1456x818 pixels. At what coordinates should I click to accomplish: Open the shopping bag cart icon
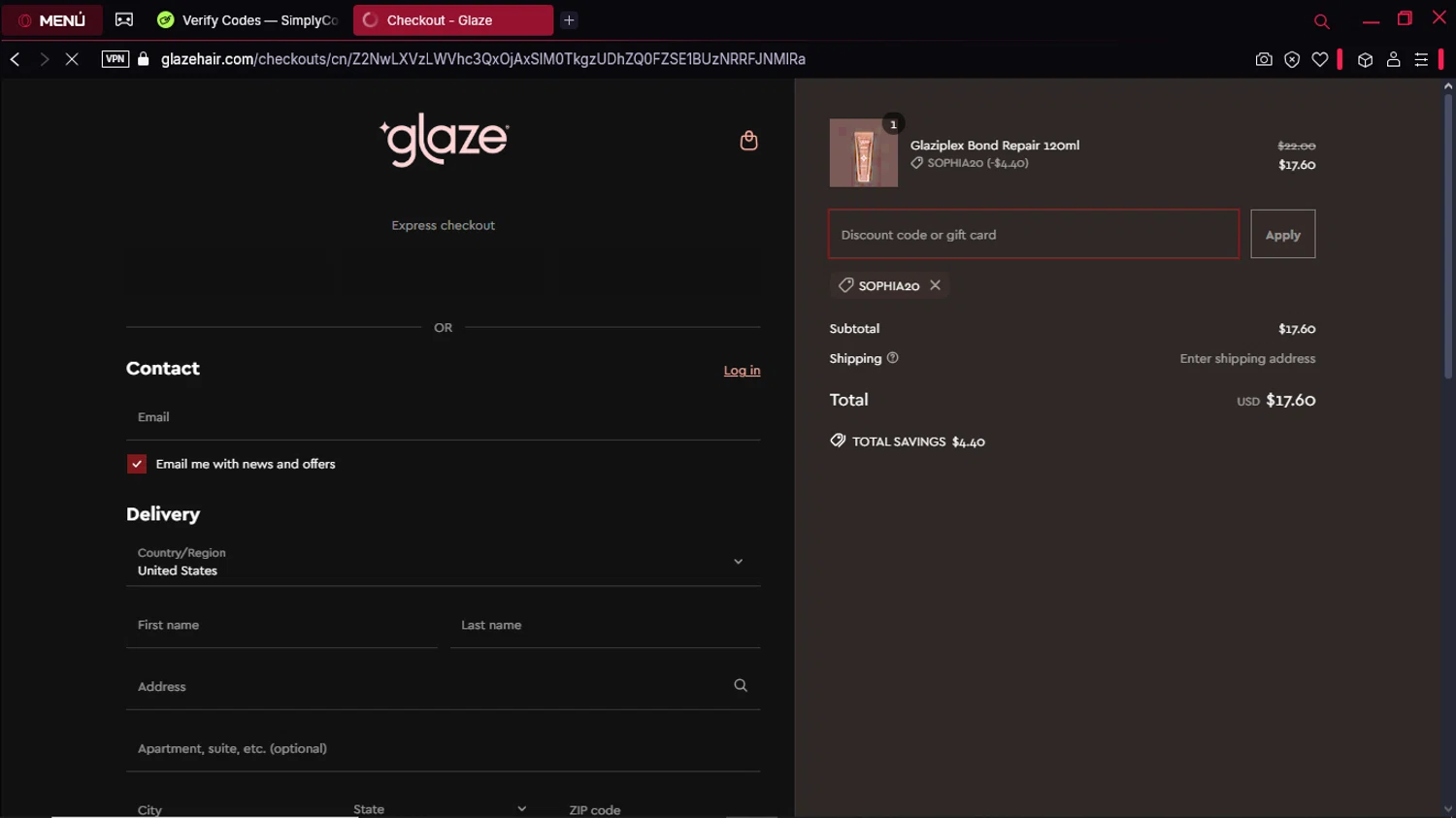[x=748, y=141]
